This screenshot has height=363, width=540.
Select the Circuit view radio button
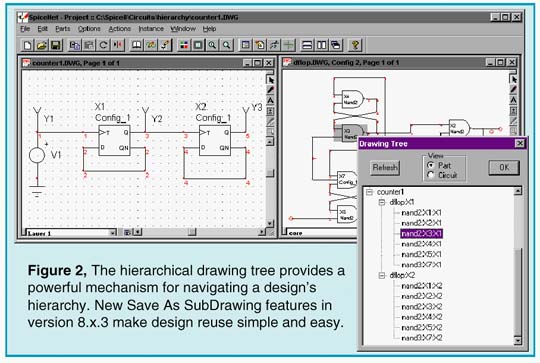(430, 175)
